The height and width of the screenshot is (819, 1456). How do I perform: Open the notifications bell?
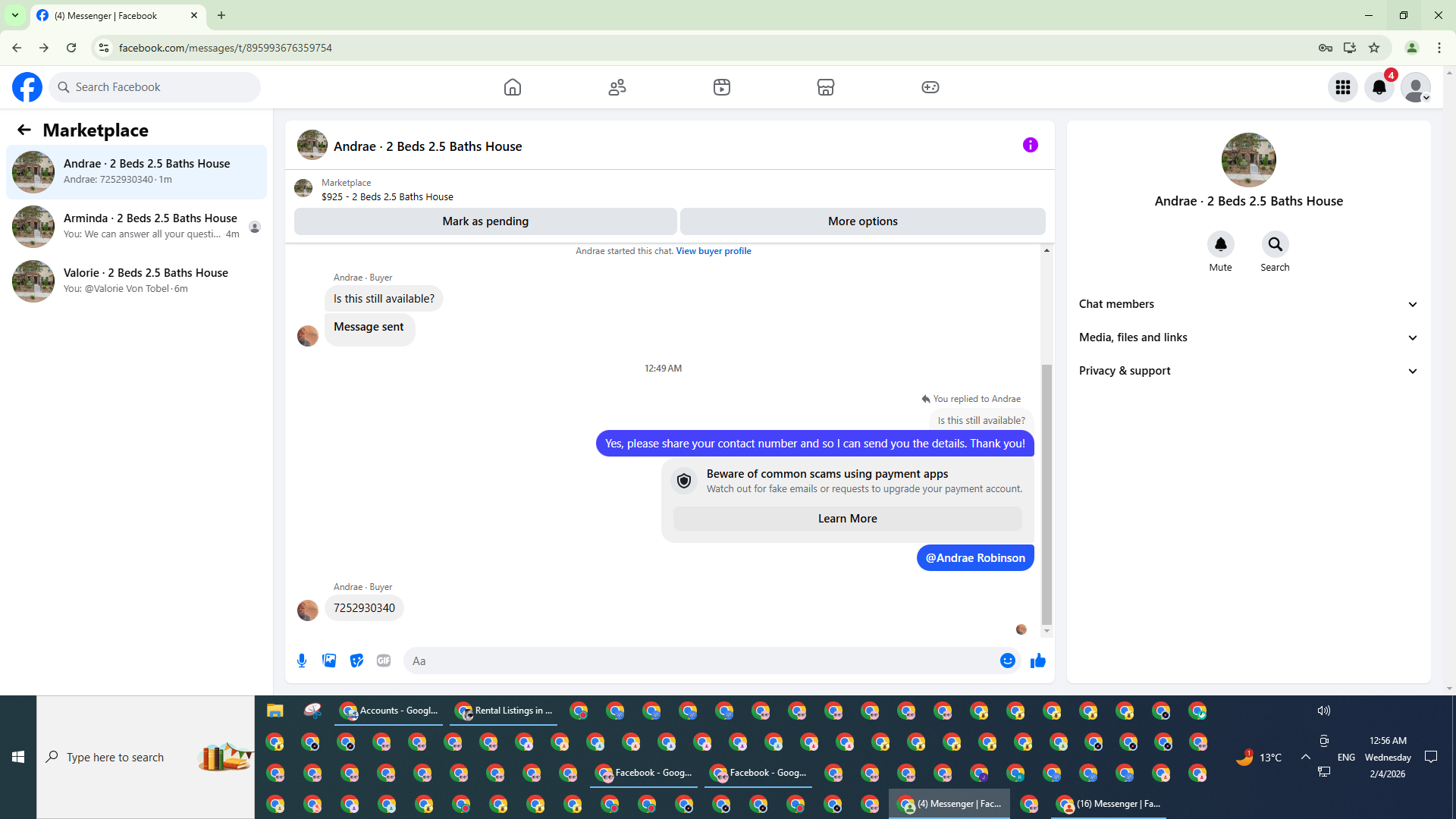(1379, 87)
